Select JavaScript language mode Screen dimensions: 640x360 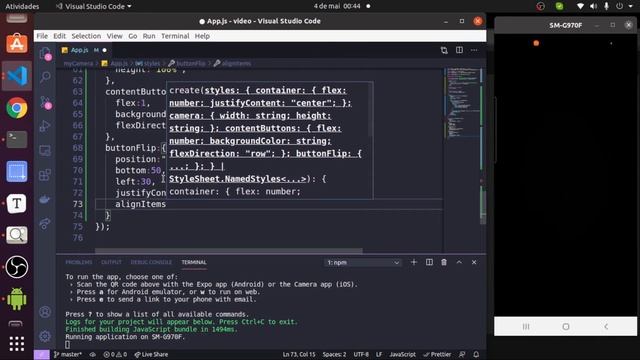coord(402,354)
